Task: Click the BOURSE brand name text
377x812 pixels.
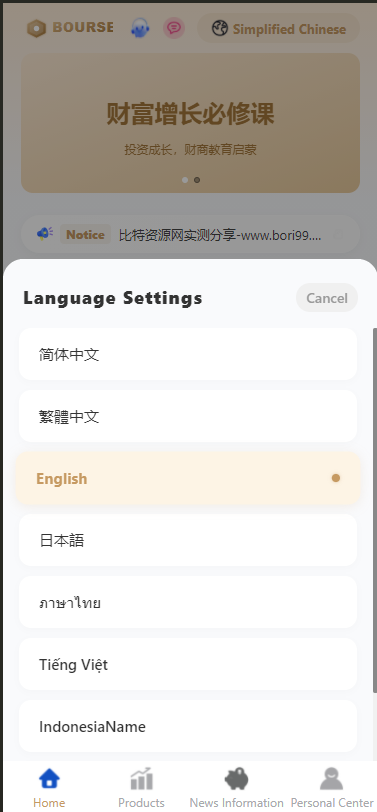Action: pyautogui.click(x=83, y=27)
